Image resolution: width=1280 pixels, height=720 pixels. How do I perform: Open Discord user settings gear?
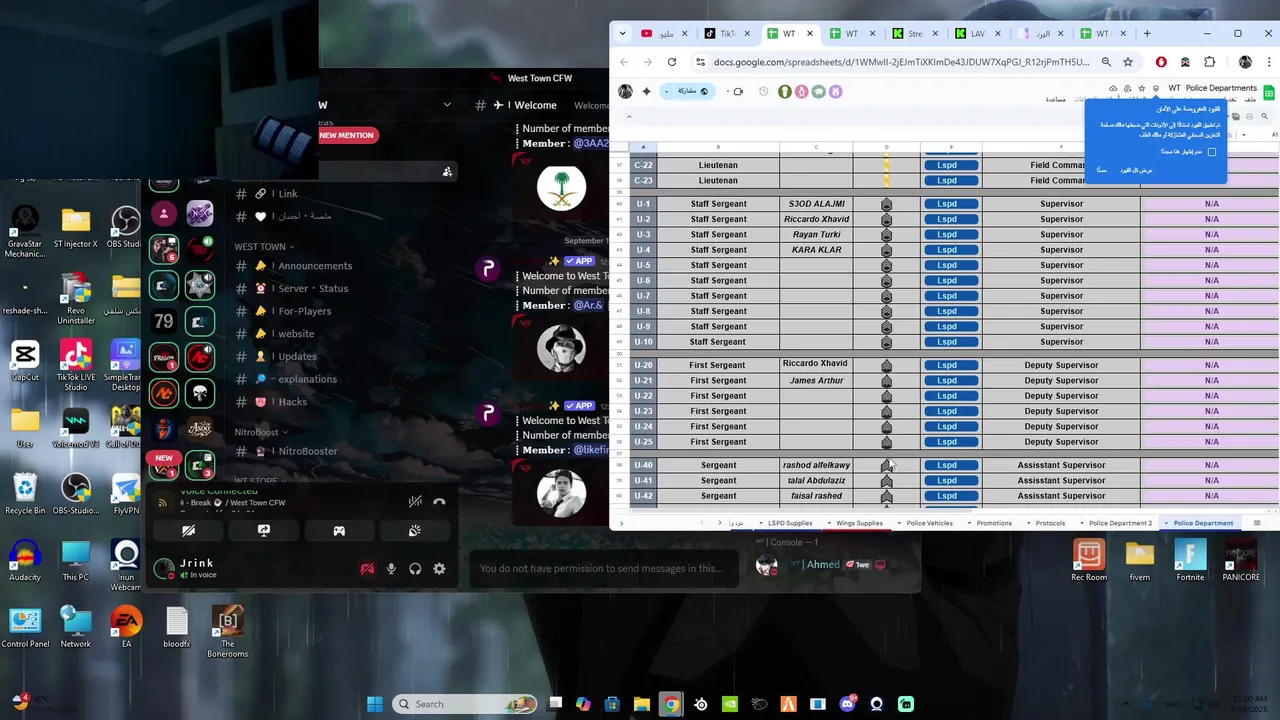(439, 569)
